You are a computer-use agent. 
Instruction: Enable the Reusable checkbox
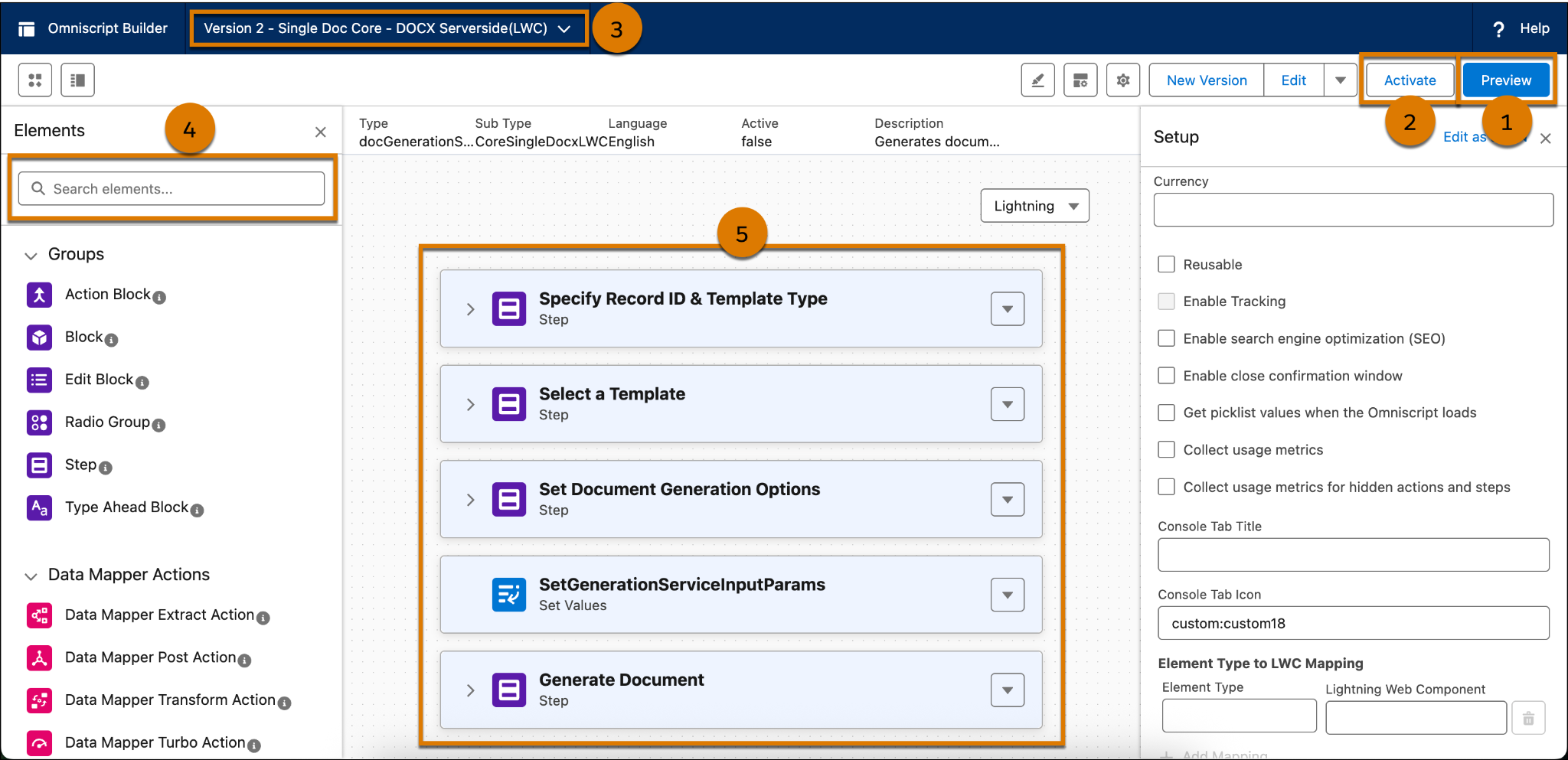(1166, 264)
